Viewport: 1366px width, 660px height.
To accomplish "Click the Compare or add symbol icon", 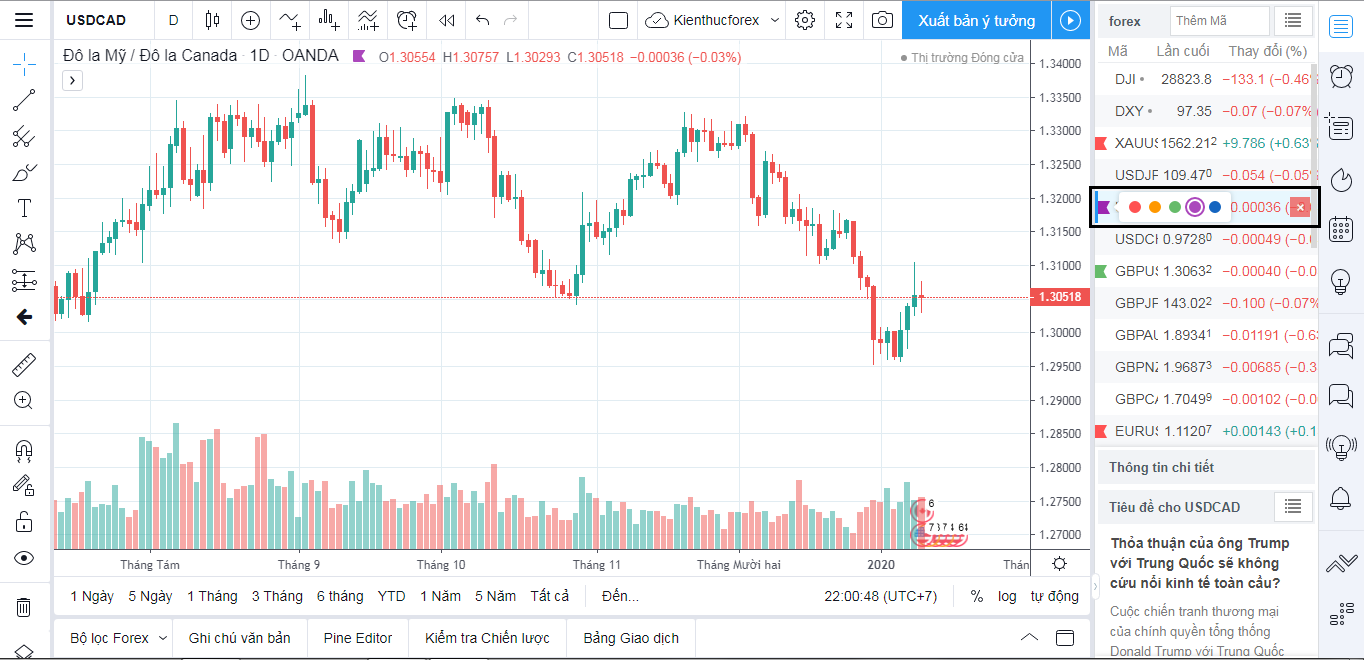I will [x=250, y=20].
